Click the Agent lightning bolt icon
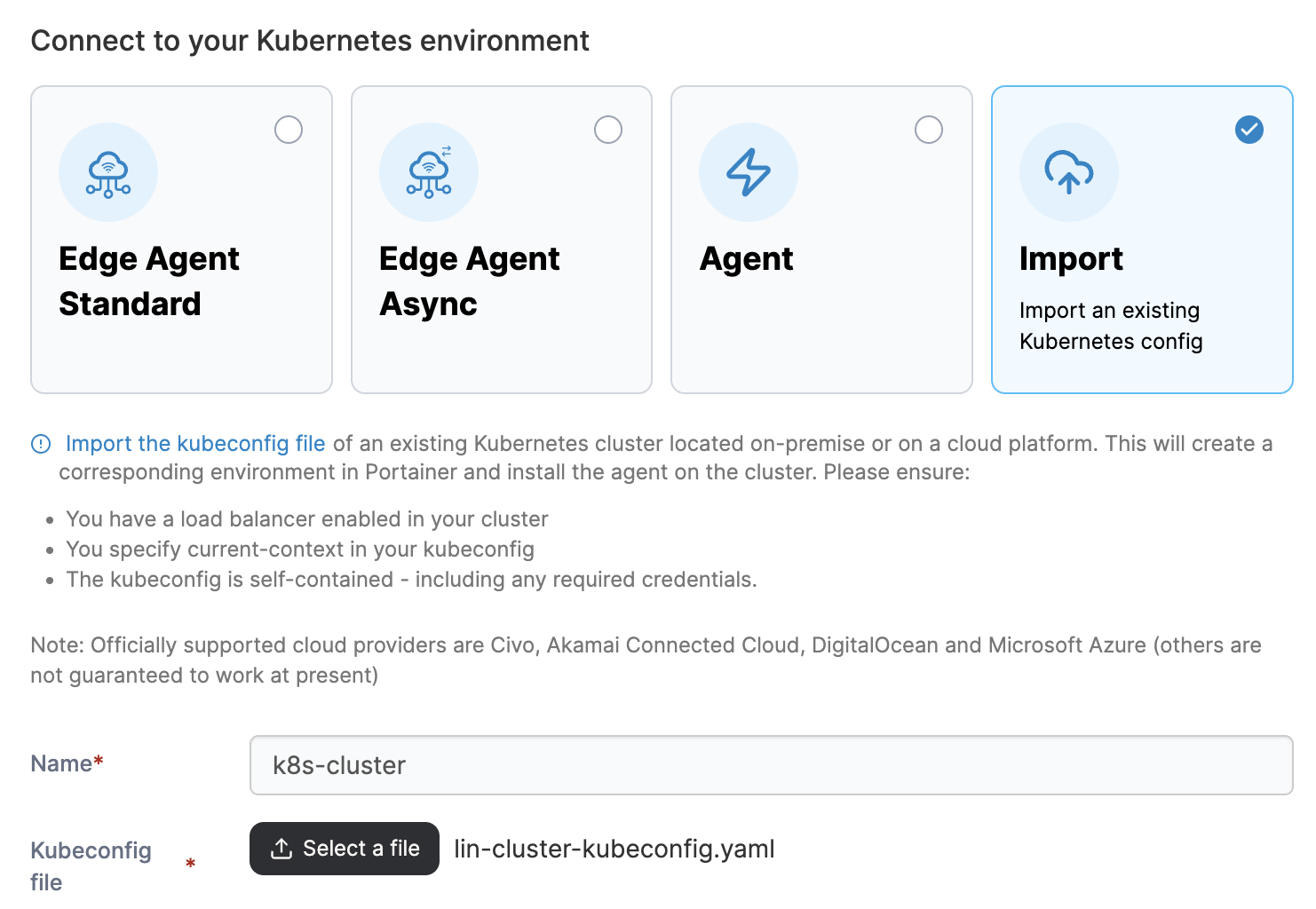This screenshot has width=1316, height=909. (x=749, y=172)
